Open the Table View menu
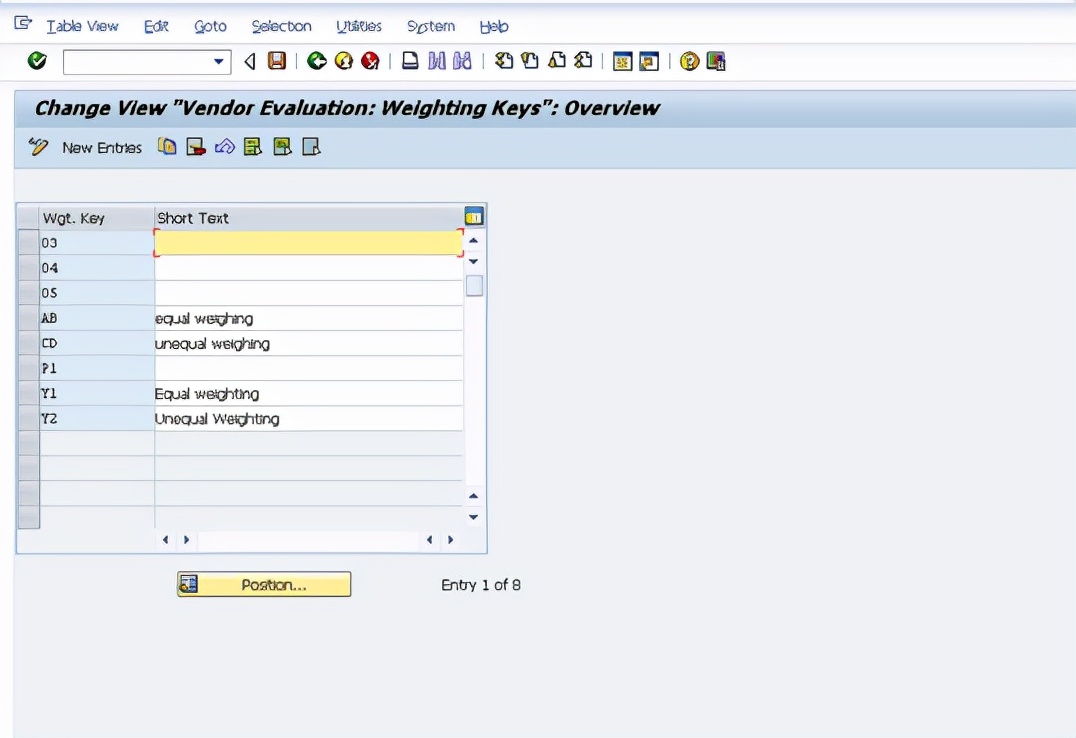The width and height of the screenshot is (1076, 738). (x=83, y=26)
